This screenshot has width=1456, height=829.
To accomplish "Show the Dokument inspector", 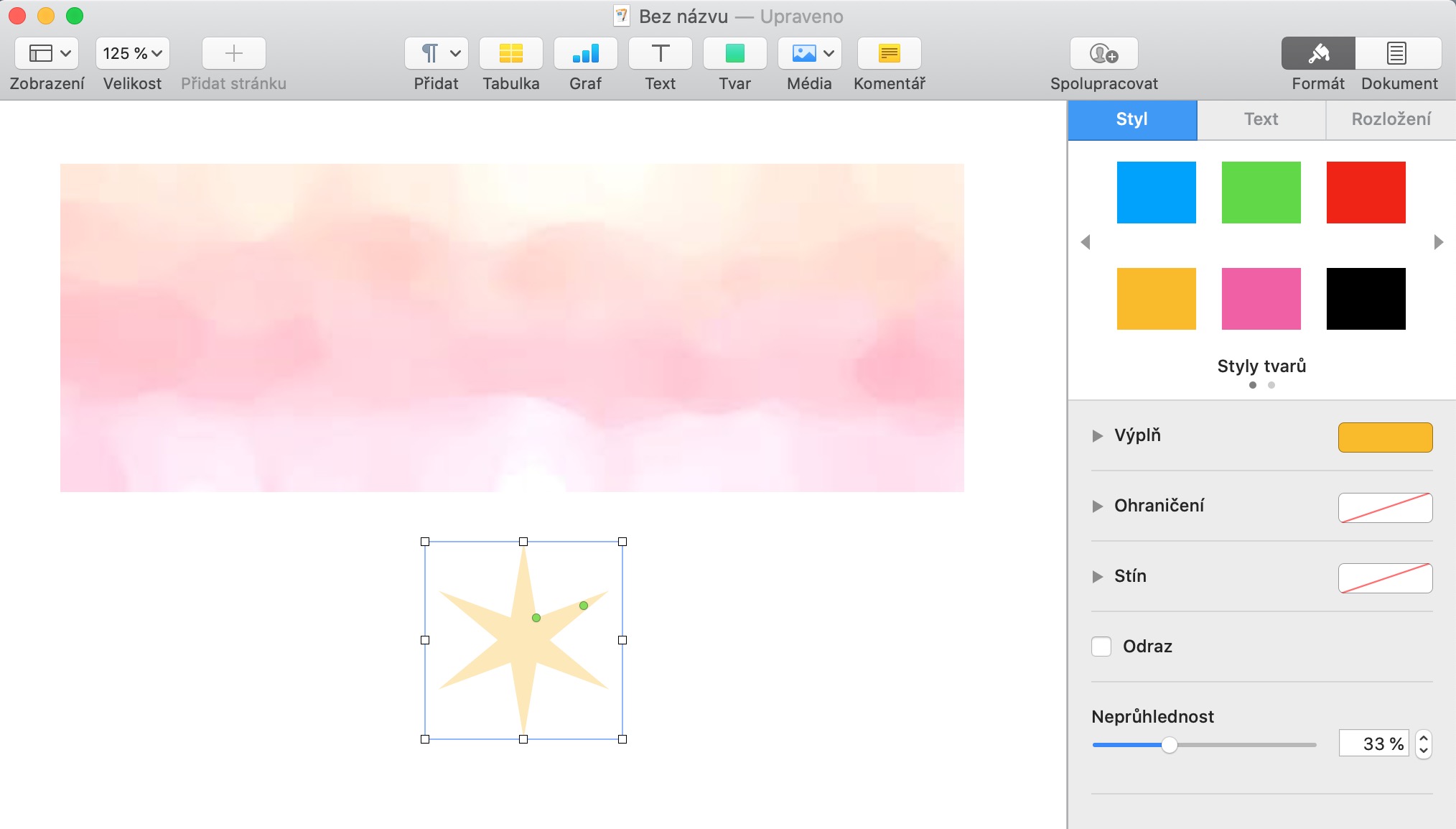I will click(1397, 54).
